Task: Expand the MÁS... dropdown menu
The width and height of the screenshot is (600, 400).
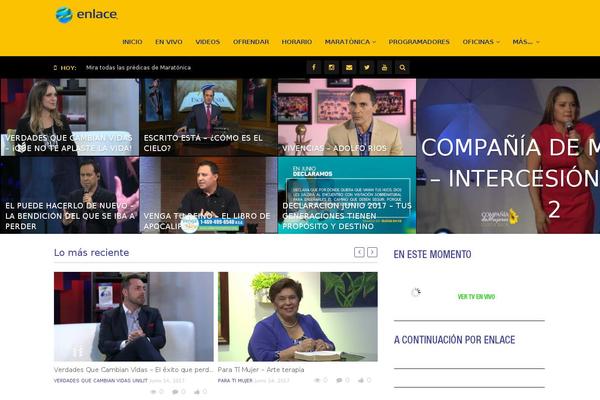Action: click(526, 42)
